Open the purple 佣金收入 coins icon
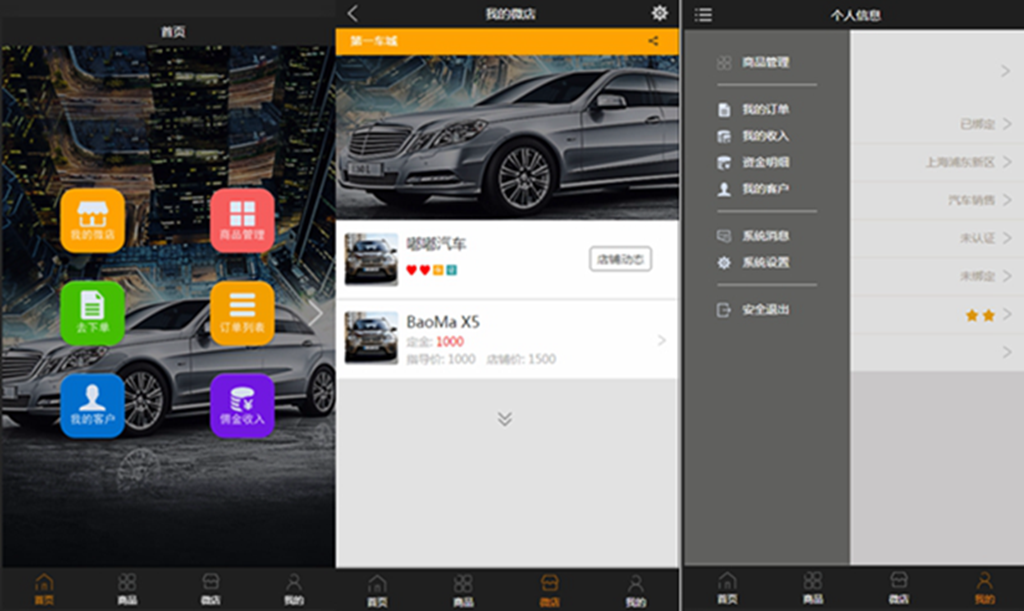This screenshot has height=611, width=1024. tap(242, 405)
